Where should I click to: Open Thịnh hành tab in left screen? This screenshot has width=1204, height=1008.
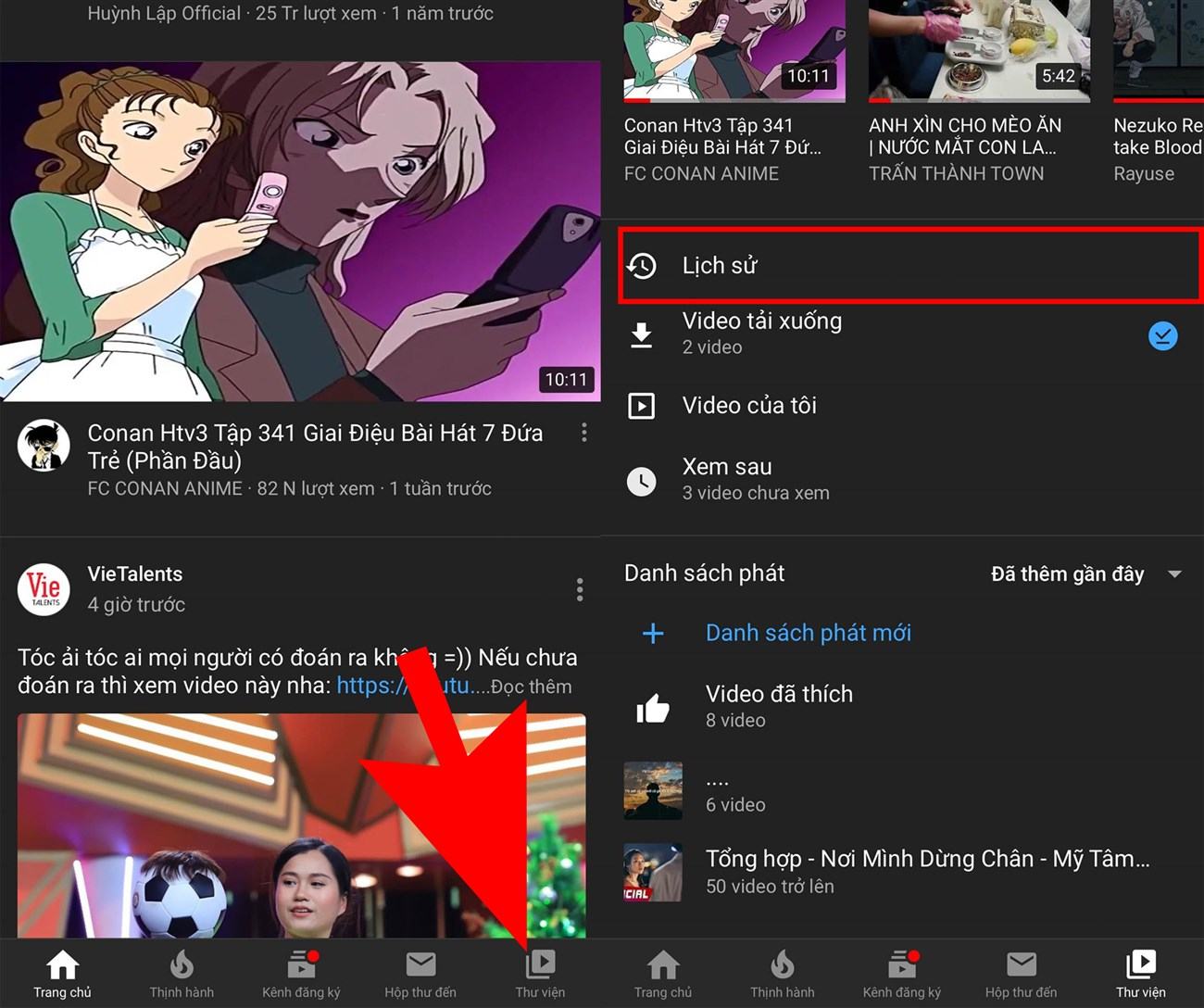[182, 975]
